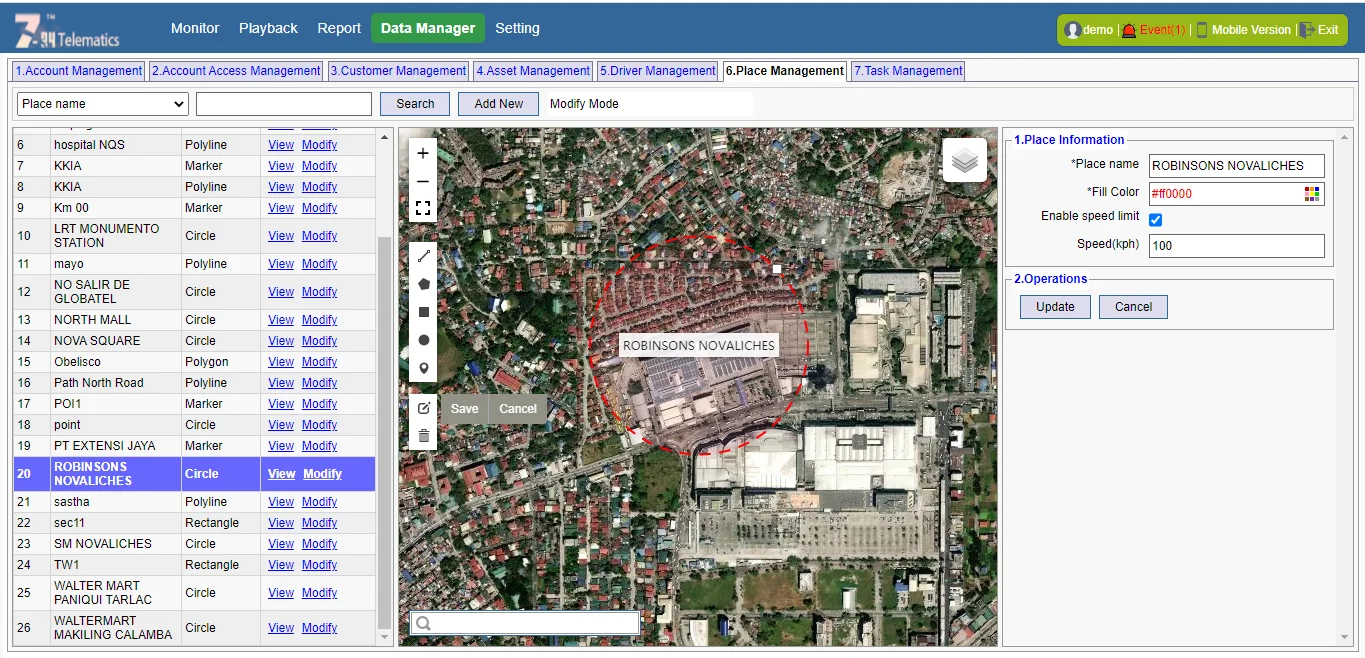The image size is (1365, 658).
Task: Select the draw polygon tool
Action: click(423, 284)
